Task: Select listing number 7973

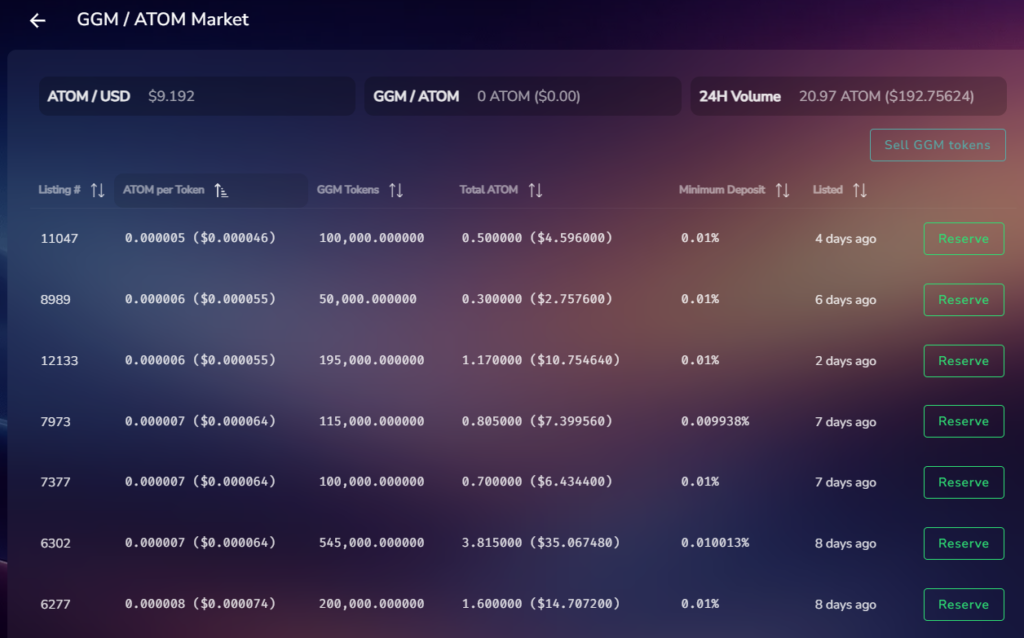Action: click(x=56, y=421)
